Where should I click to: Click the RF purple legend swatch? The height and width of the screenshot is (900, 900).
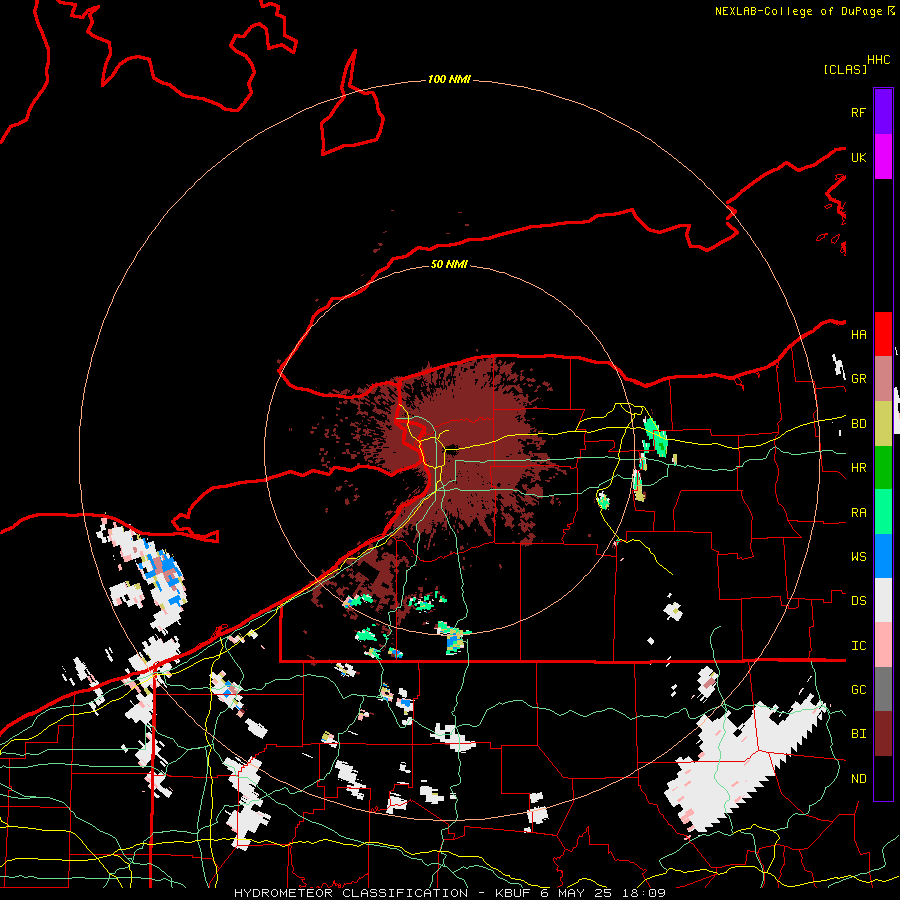(883, 112)
